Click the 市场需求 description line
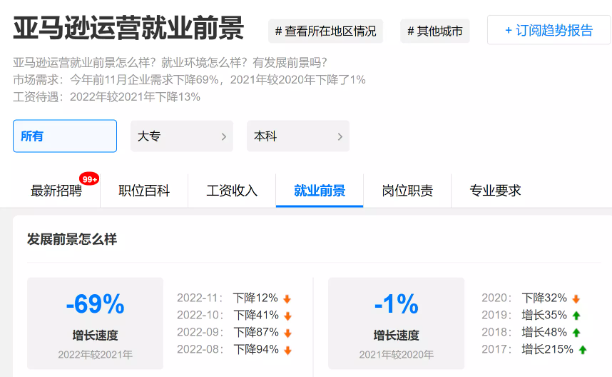The image size is (612, 377). point(189,80)
